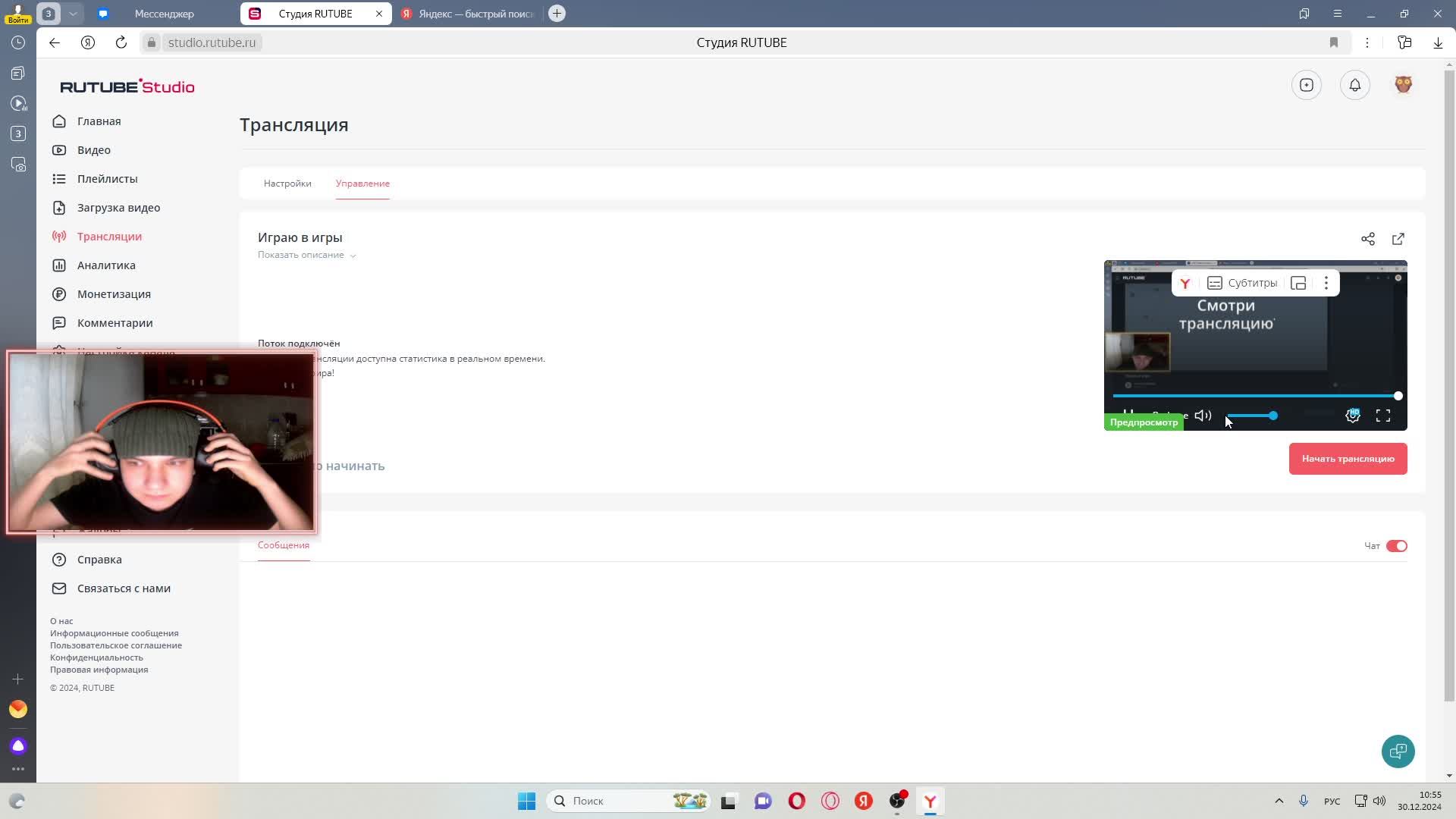
Task: Select the Управление tab
Action: pyautogui.click(x=362, y=184)
